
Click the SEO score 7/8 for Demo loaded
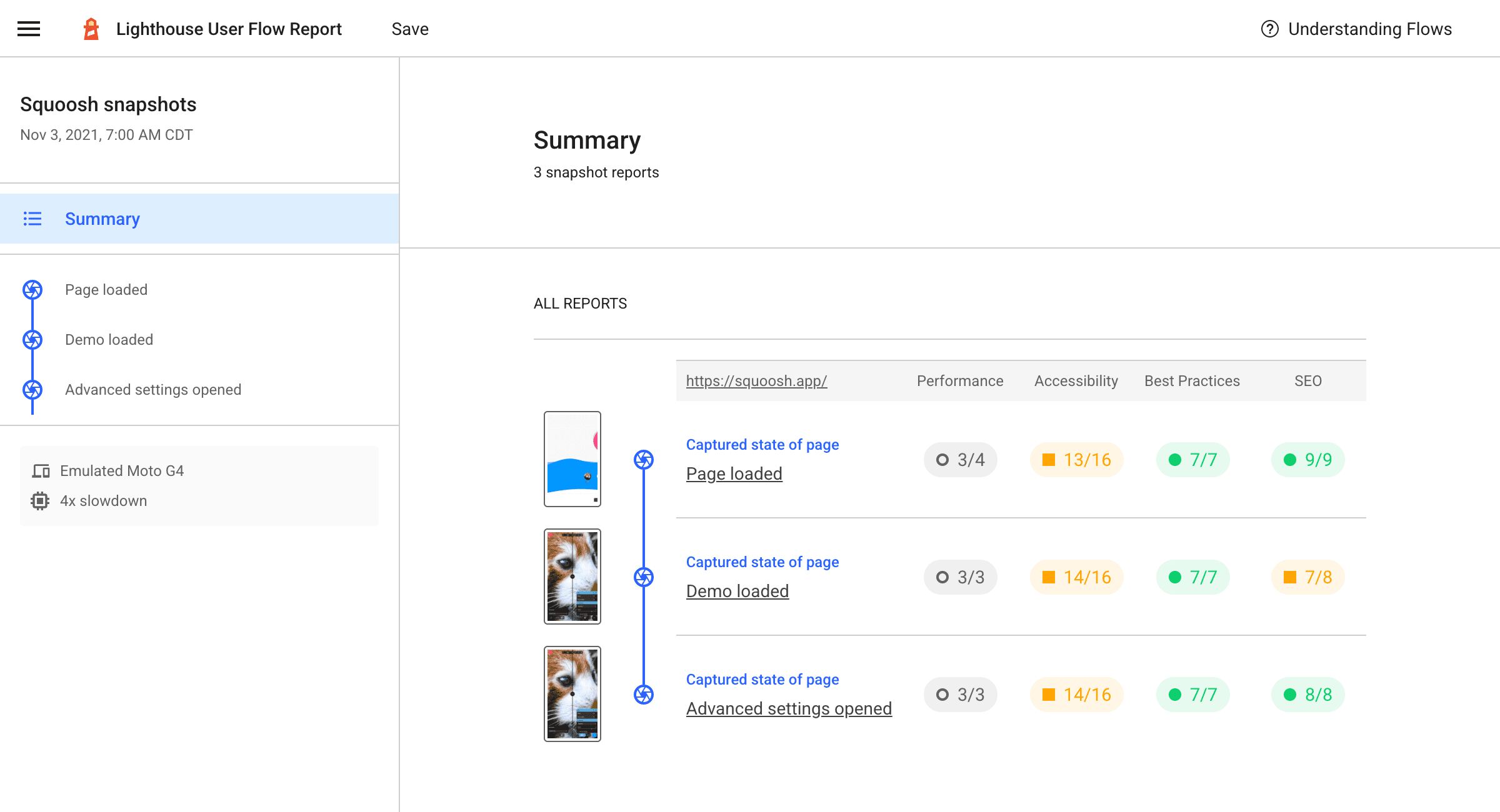1306,576
